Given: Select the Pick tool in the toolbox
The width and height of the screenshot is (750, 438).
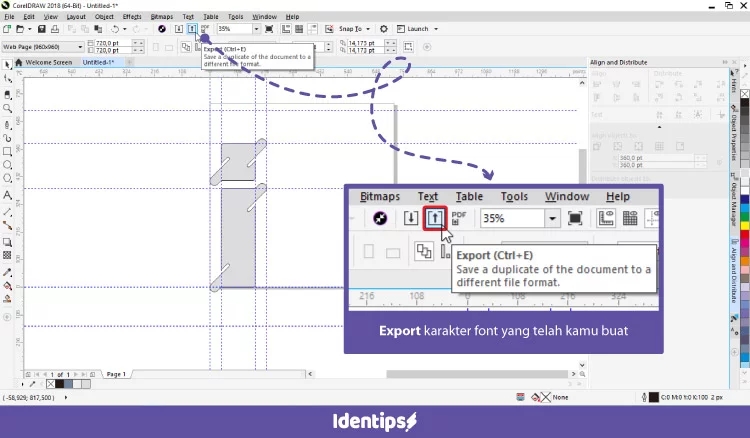Looking at the screenshot, I should click(8, 64).
